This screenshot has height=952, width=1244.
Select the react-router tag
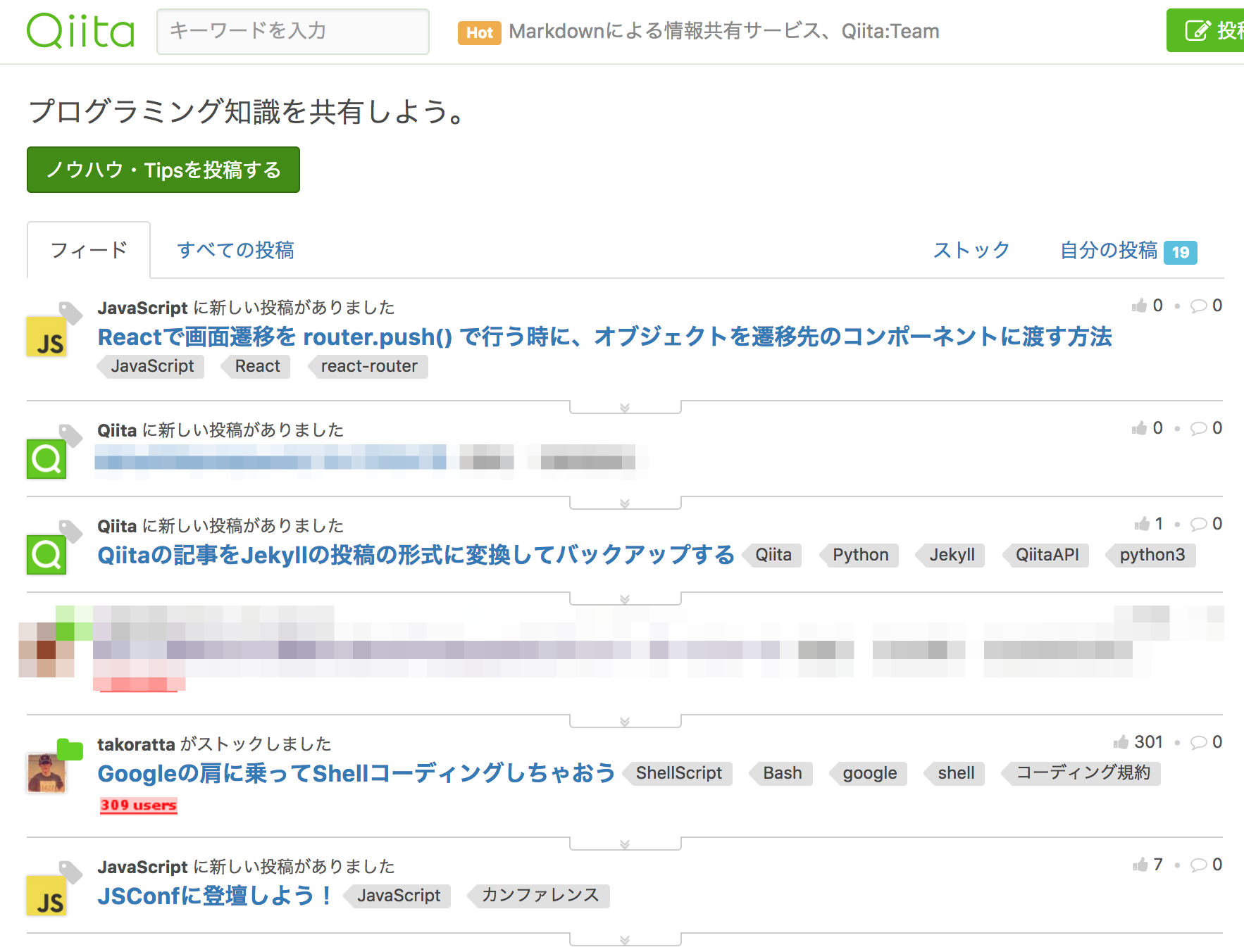coord(368,366)
